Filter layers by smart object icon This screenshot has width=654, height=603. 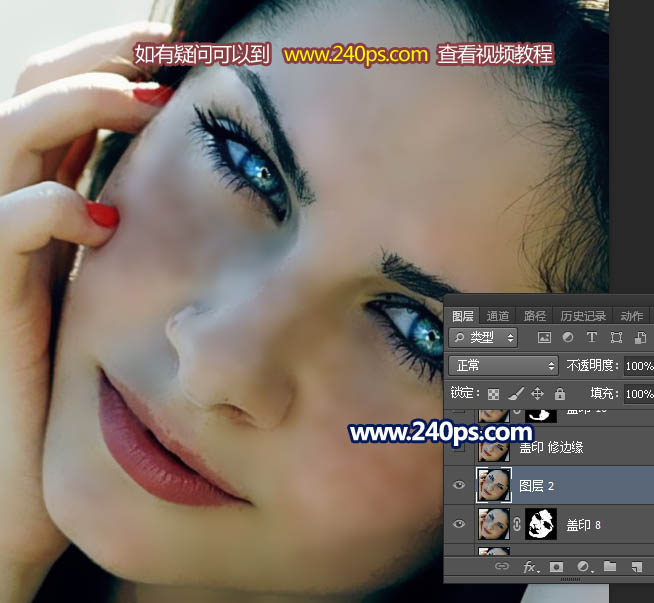[x=640, y=337]
